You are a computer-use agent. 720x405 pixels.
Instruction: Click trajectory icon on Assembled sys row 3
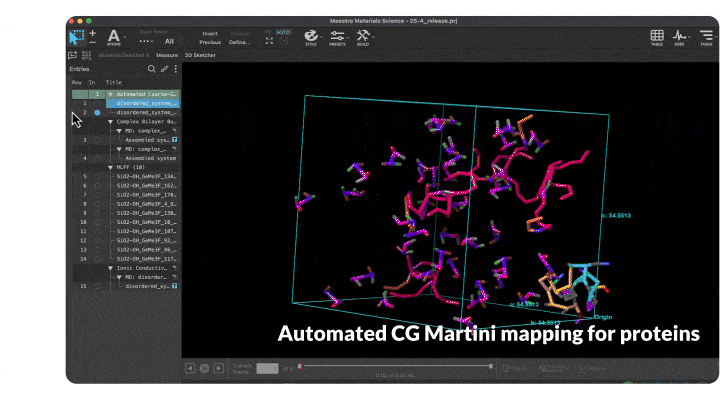coord(174,140)
